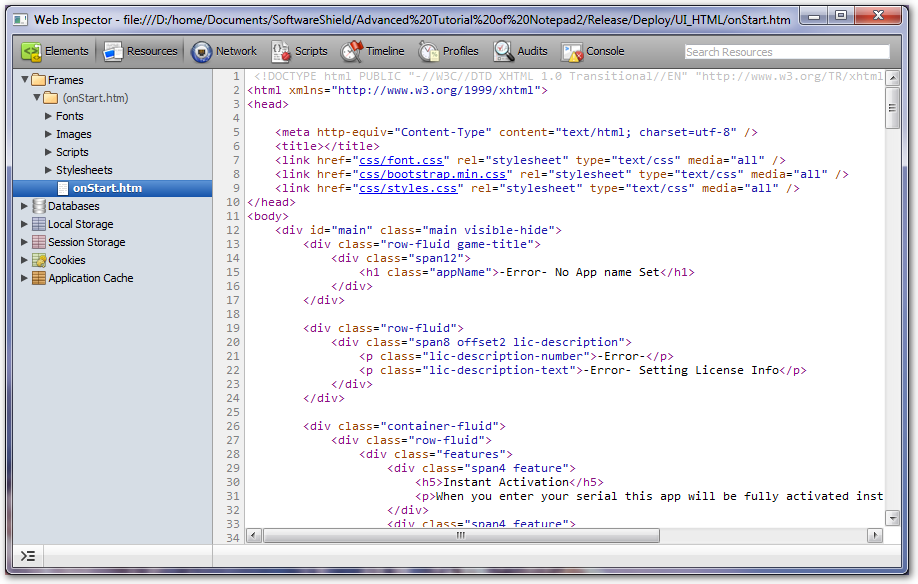Click the vertical scrollbar thumb
918x584 pixels.
coord(892,107)
